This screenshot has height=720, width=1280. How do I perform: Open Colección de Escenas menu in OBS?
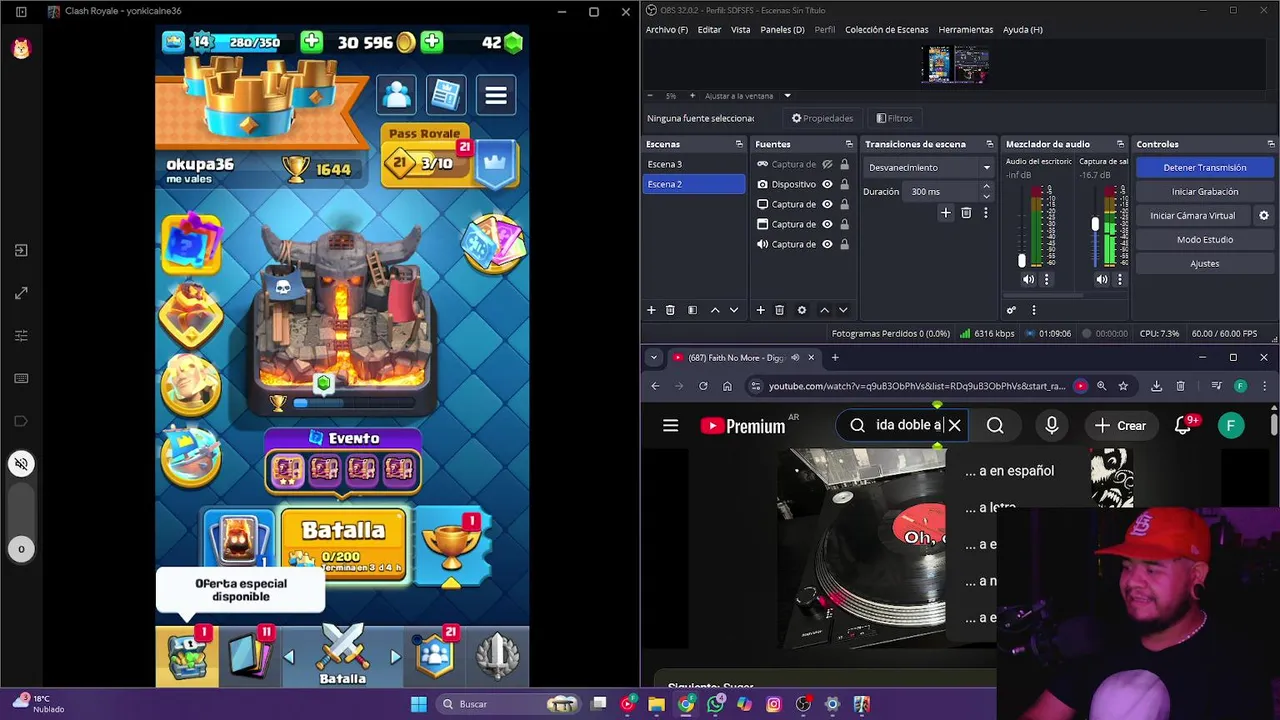click(x=886, y=29)
